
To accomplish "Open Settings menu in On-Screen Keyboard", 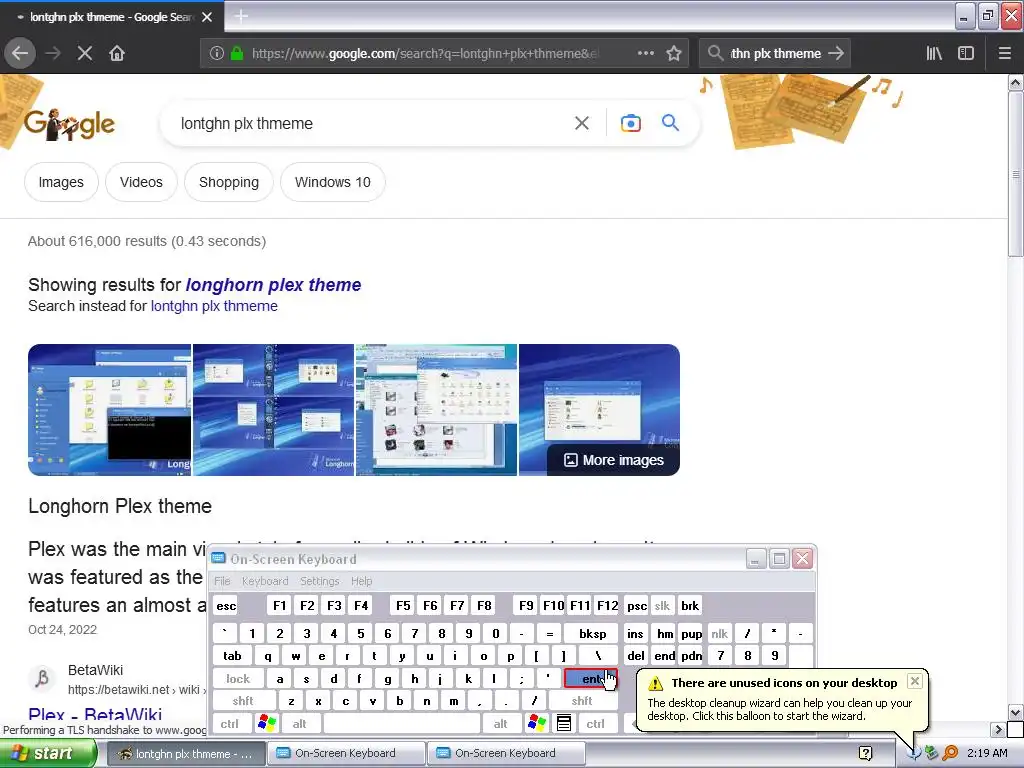I will (319, 581).
